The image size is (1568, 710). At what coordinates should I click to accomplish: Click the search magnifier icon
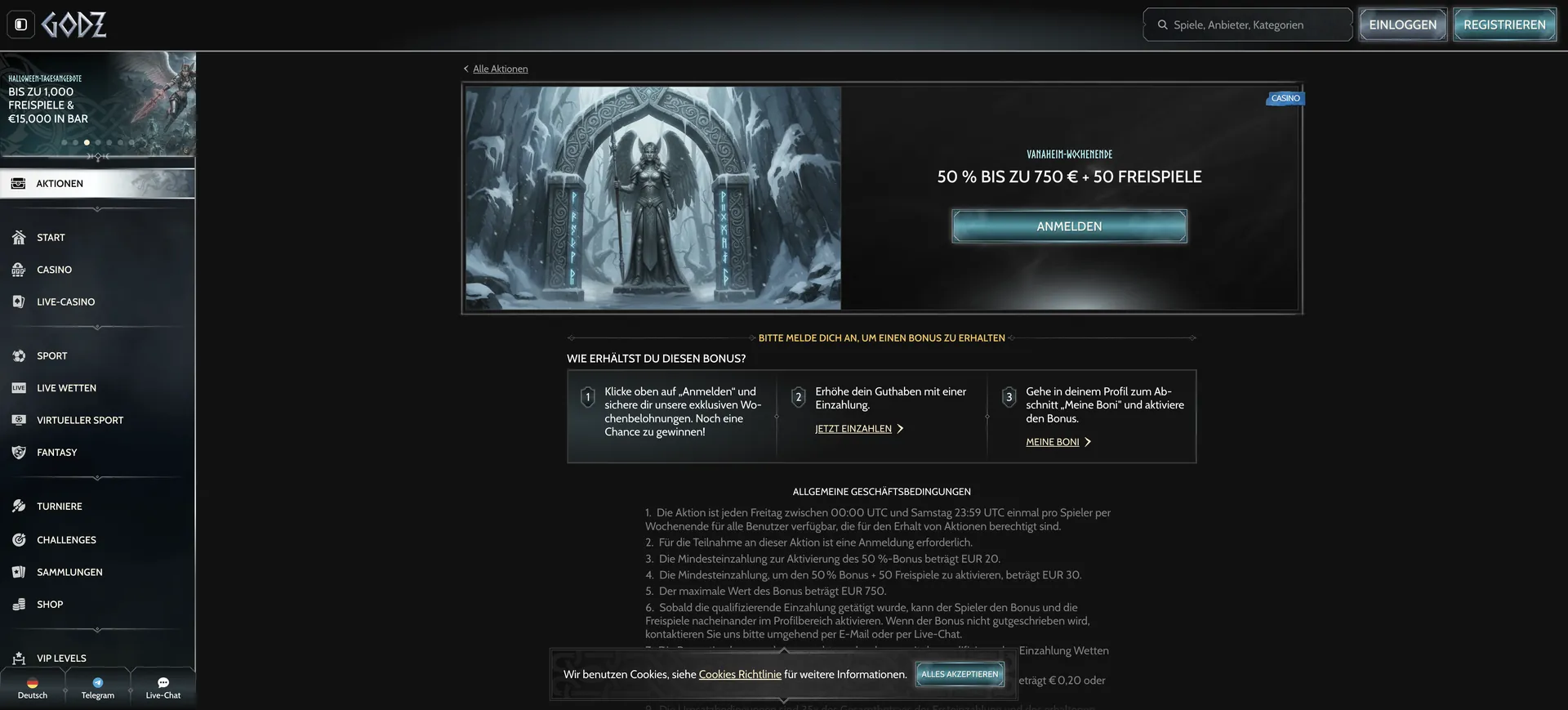point(1162,25)
